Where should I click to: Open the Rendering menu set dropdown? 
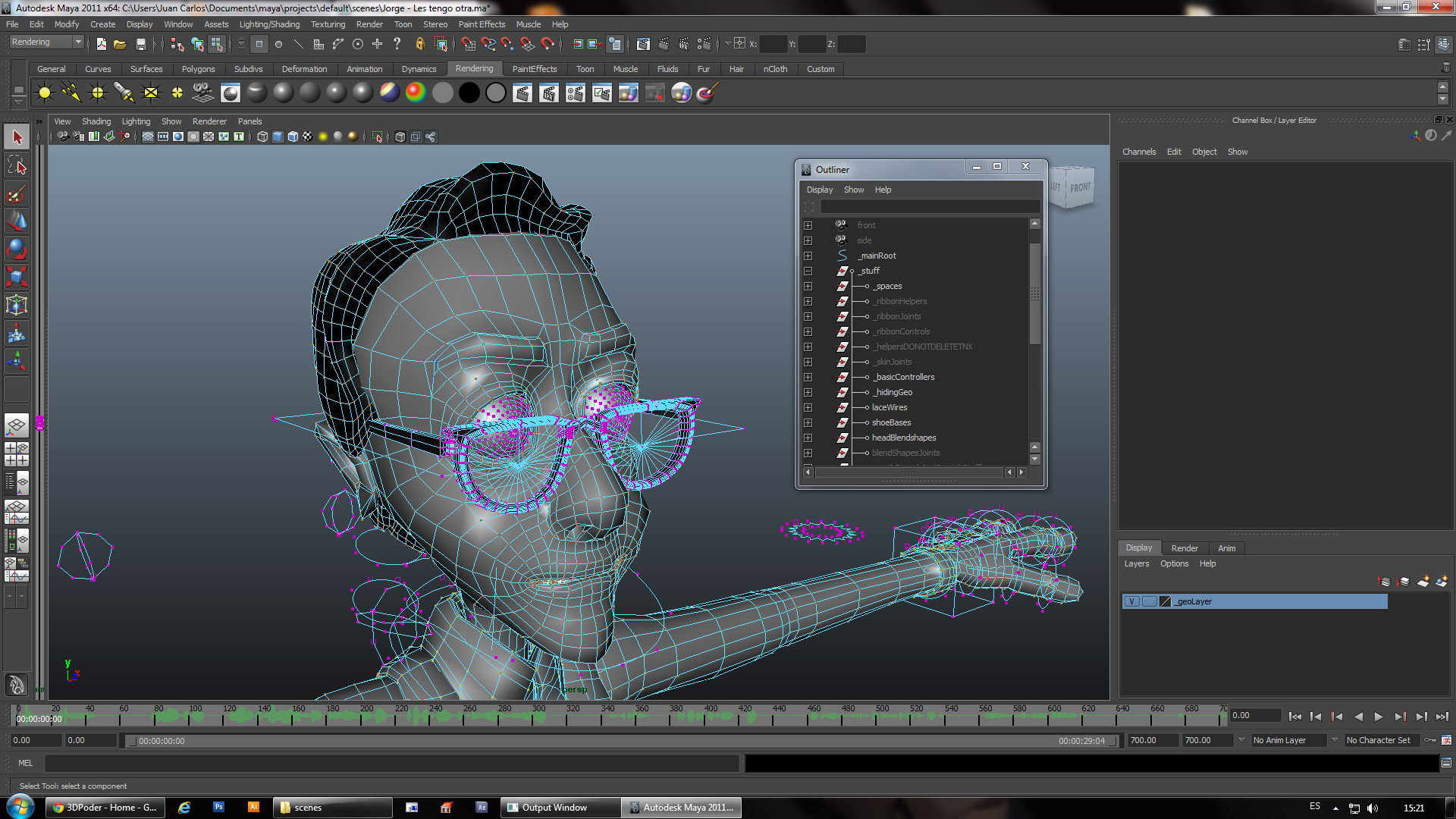(x=77, y=42)
